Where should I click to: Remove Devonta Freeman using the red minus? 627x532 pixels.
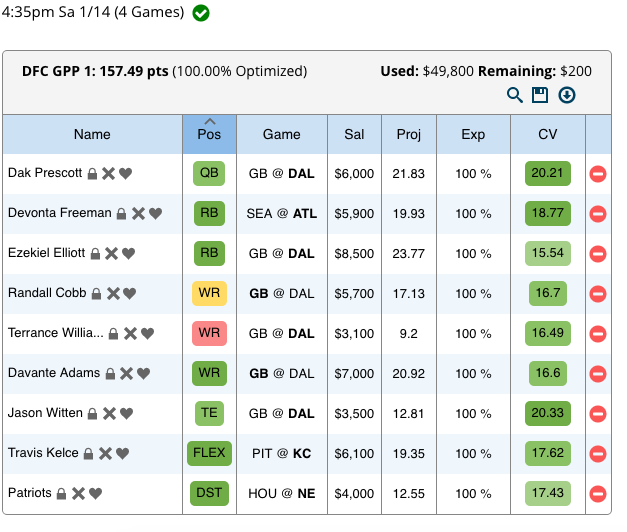[x=598, y=214]
